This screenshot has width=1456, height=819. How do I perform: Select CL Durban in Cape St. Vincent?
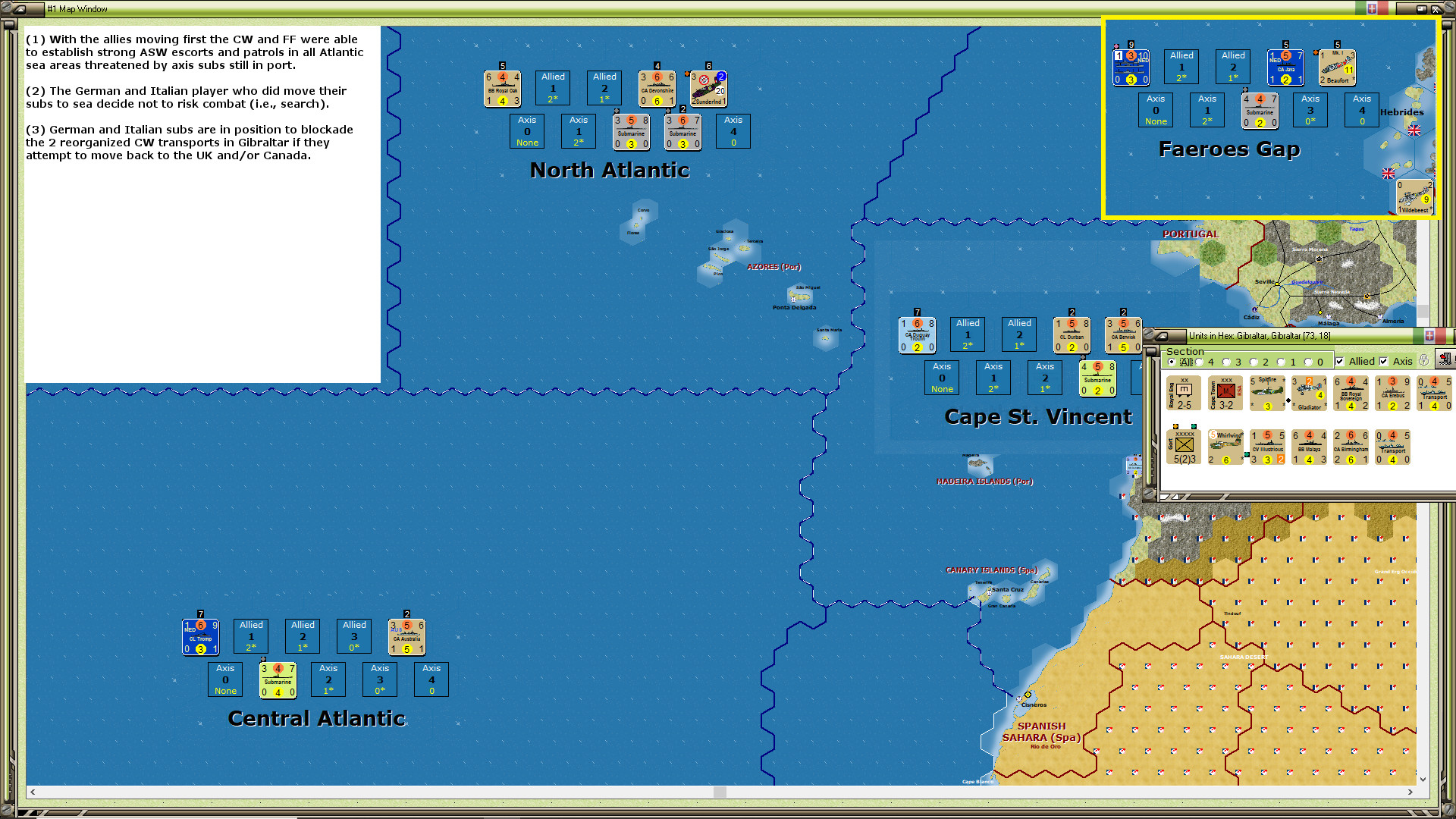[x=1072, y=335]
